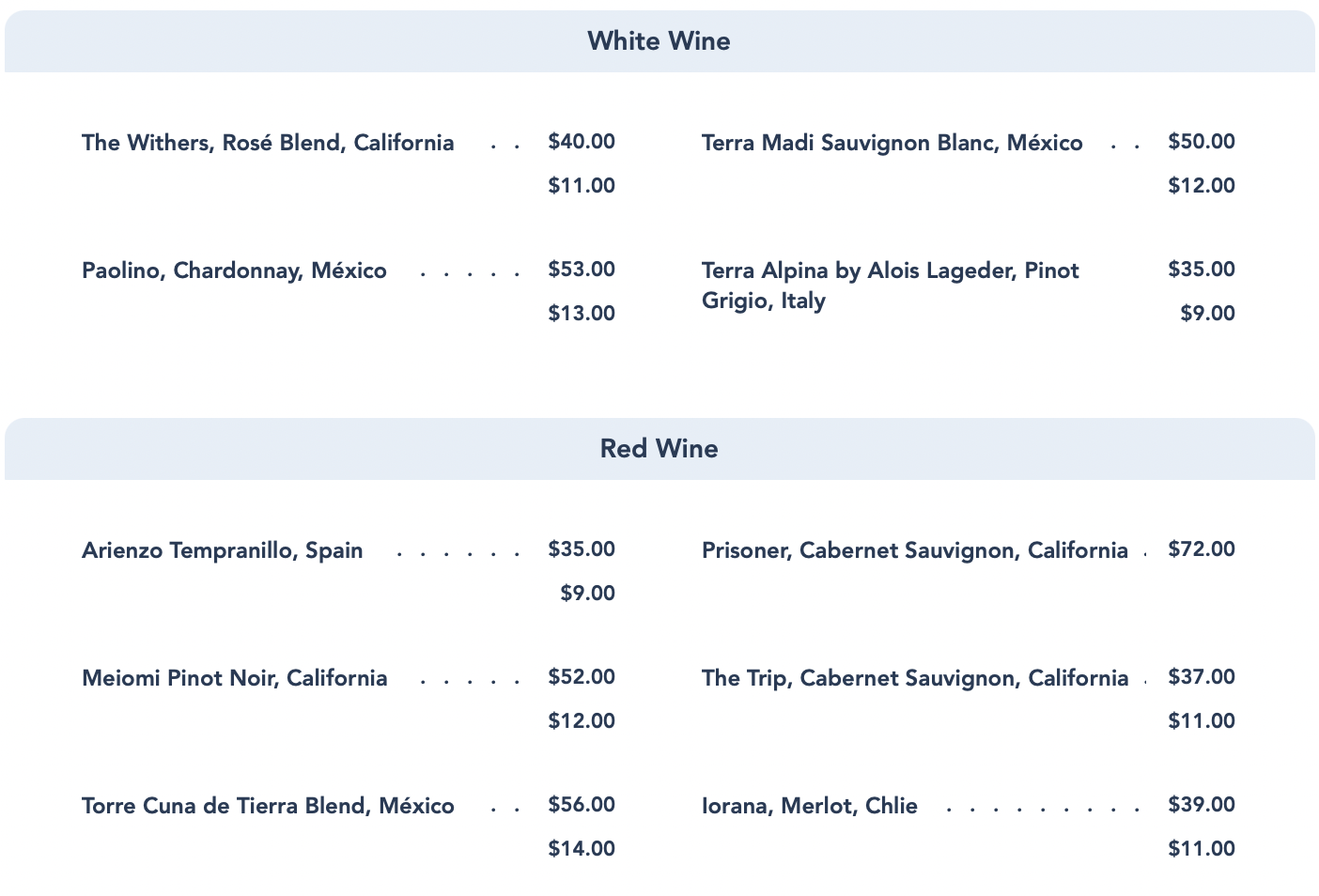Select the $53.00 Paolino bottle price
The height and width of the screenshot is (896, 1319).
pyautogui.click(x=582, y=270)
